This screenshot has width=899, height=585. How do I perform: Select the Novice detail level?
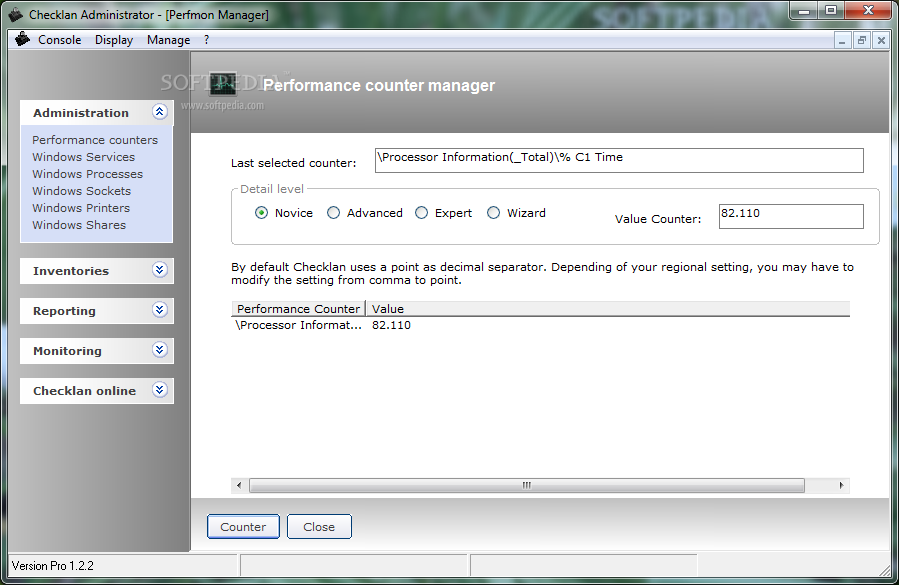(x=261, y=213)
